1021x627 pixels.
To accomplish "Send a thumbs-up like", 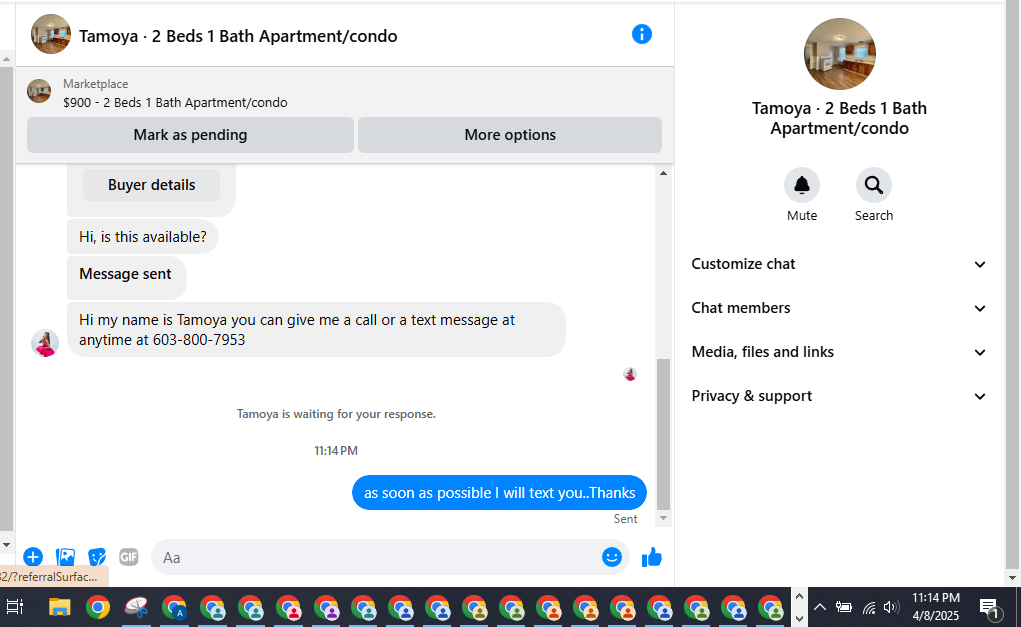I will coord(651,557).
